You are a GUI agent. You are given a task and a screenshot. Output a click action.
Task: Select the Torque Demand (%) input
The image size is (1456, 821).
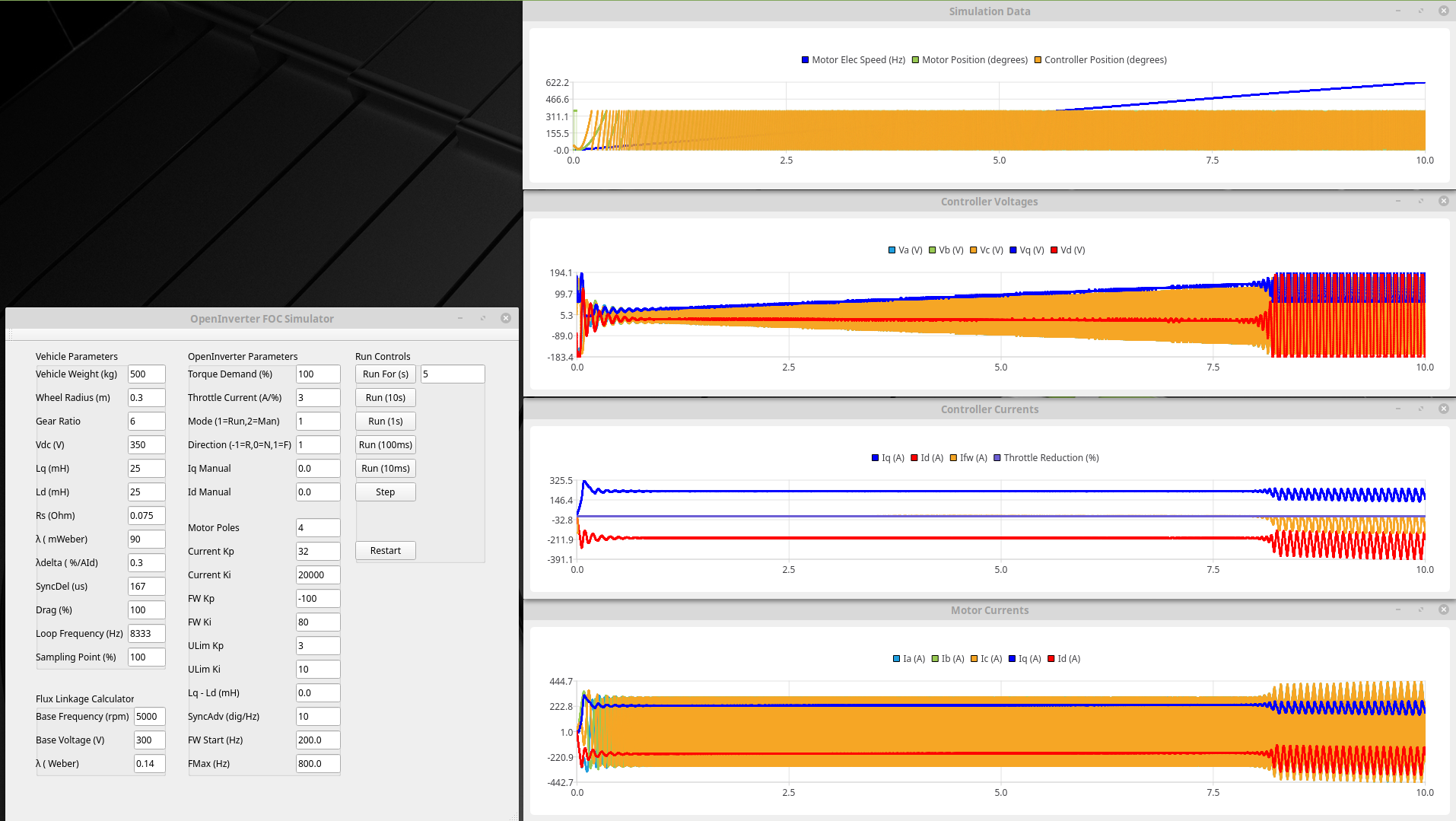[317, 374]
